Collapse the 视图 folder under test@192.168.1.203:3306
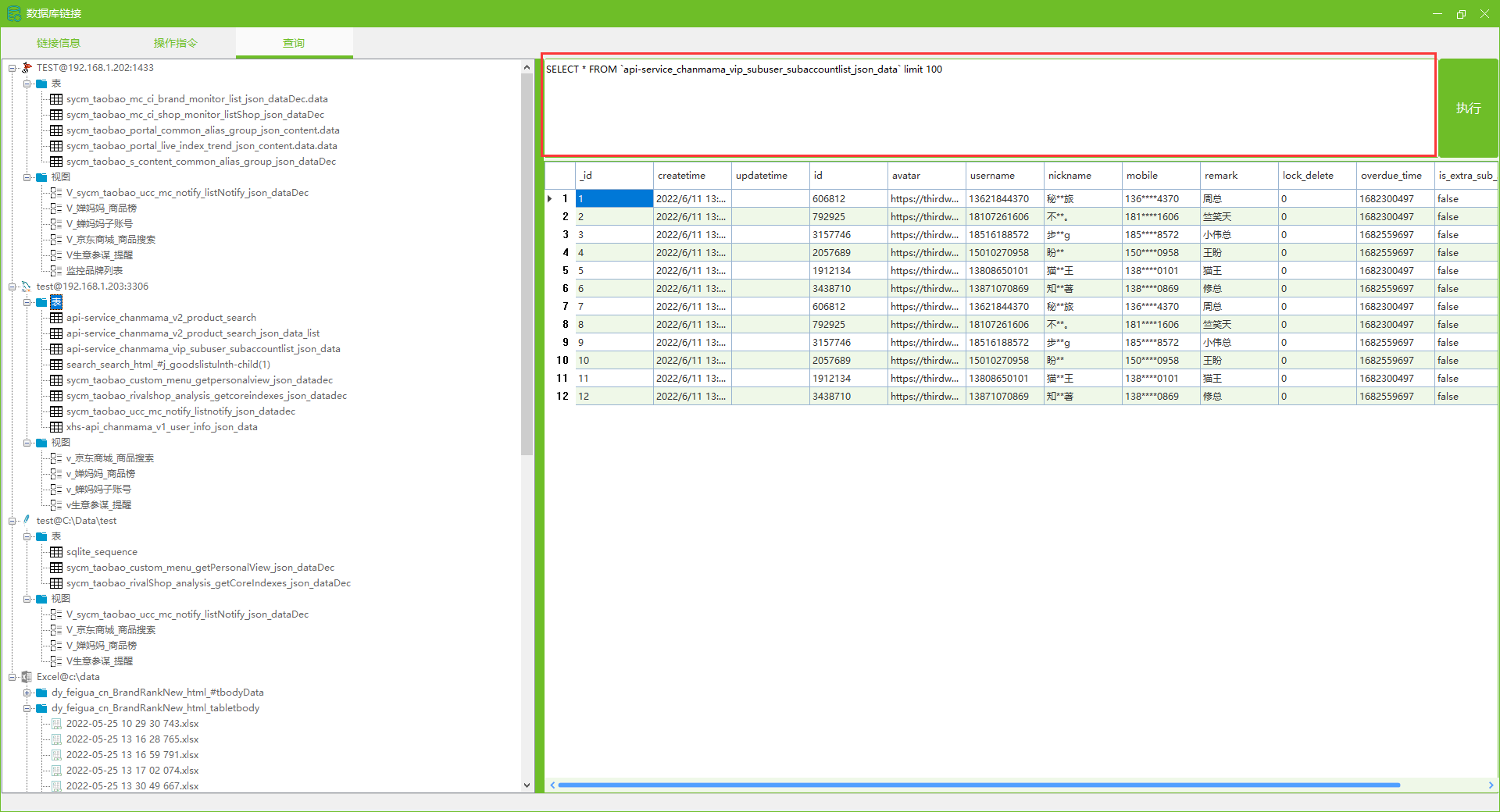Viewport: 1500px width, 812px height. [x=27, y=443]
